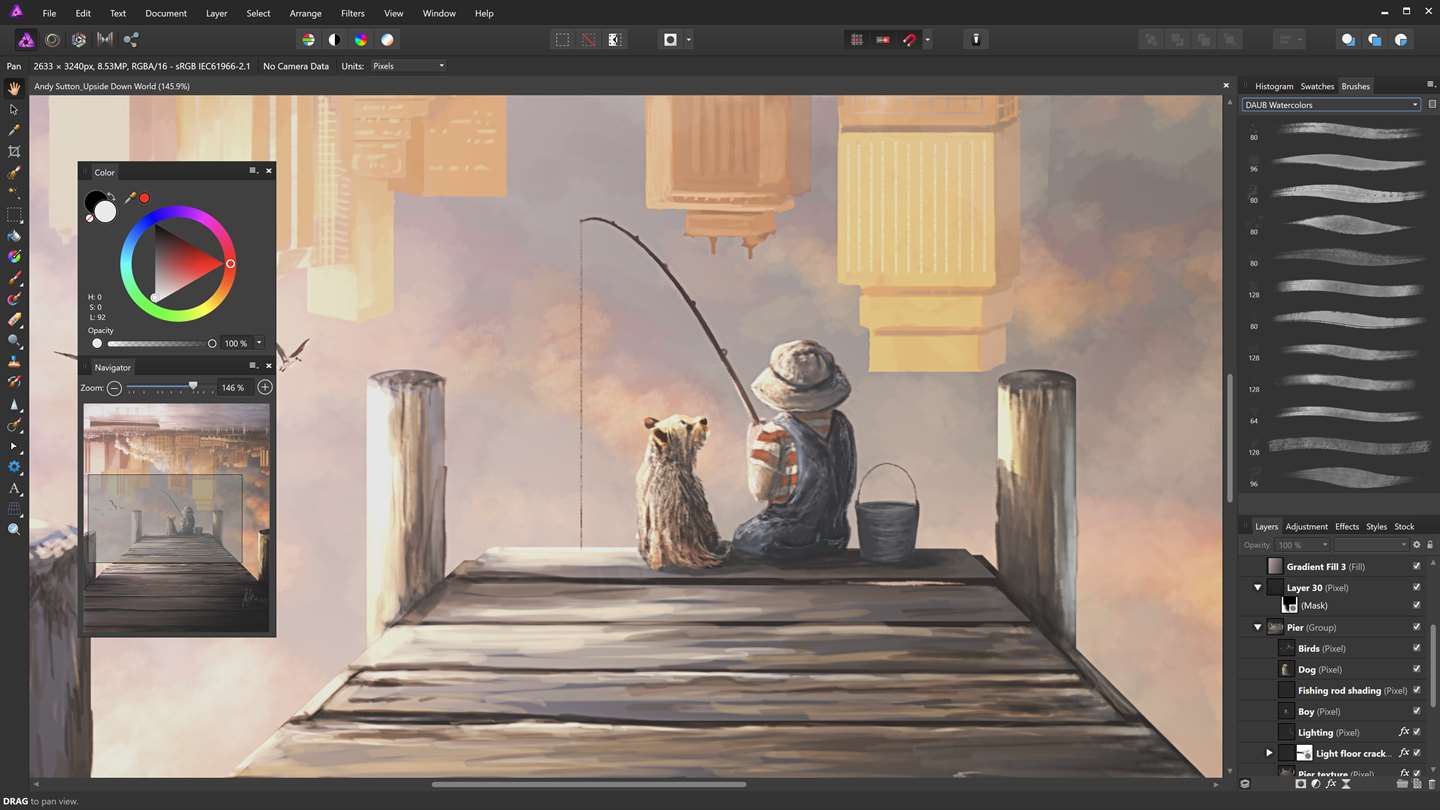Click the Select All marquee icon

click(562, 40)
